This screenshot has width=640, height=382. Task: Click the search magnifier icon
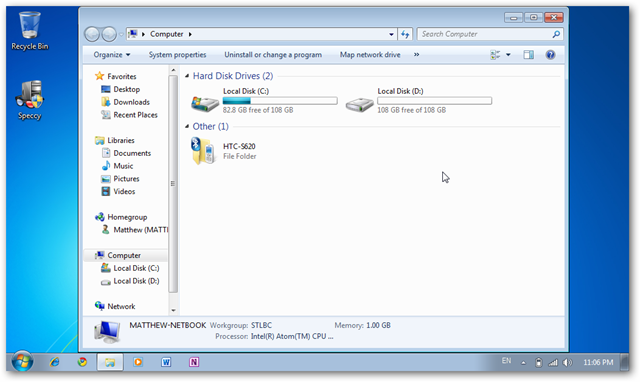556,34
